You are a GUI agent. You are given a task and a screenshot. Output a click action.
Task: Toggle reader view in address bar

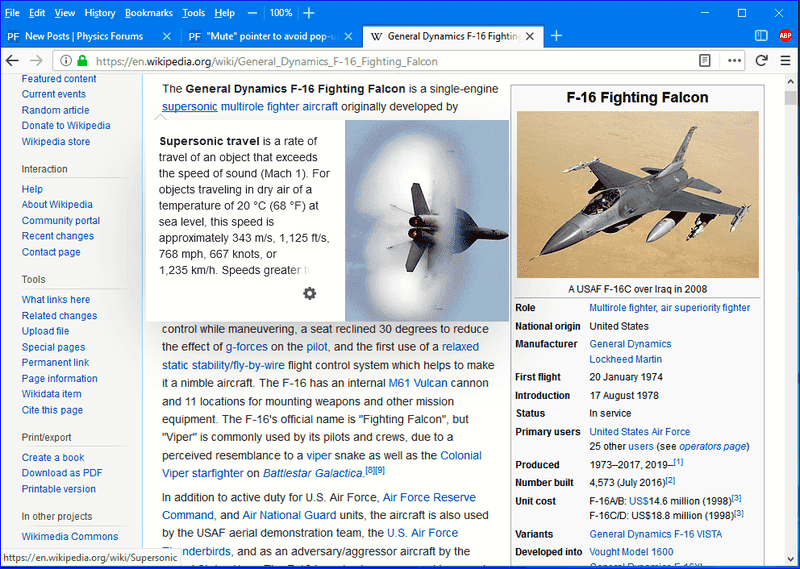705,61
